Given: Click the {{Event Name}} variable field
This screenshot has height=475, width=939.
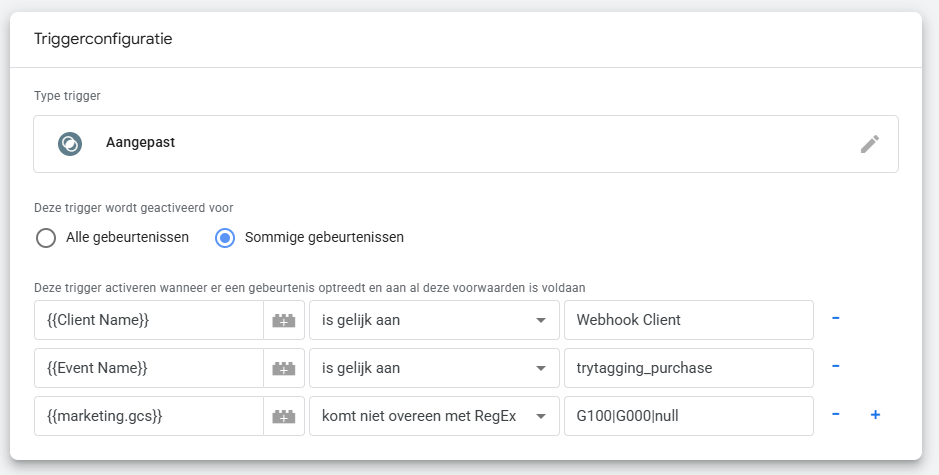Looking at the screenshot, I should tap(148, 368).
